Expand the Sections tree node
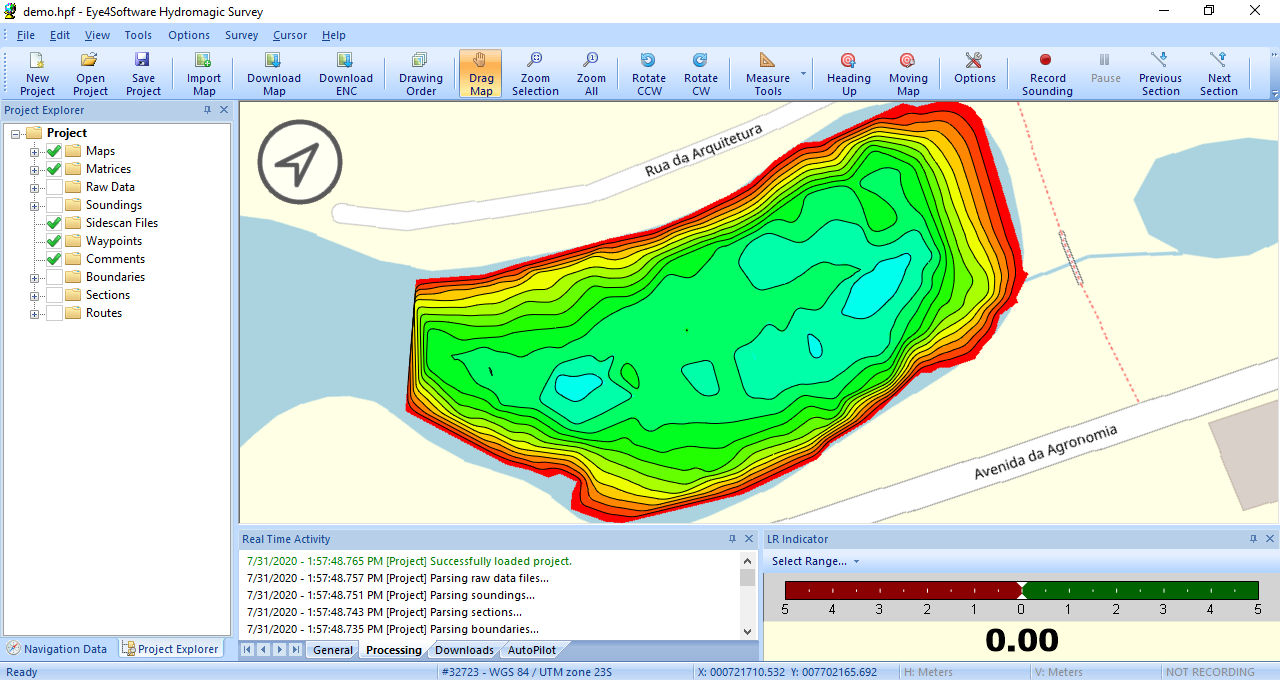The height and width of the screenshot is (680, 1280). [34, 296]
